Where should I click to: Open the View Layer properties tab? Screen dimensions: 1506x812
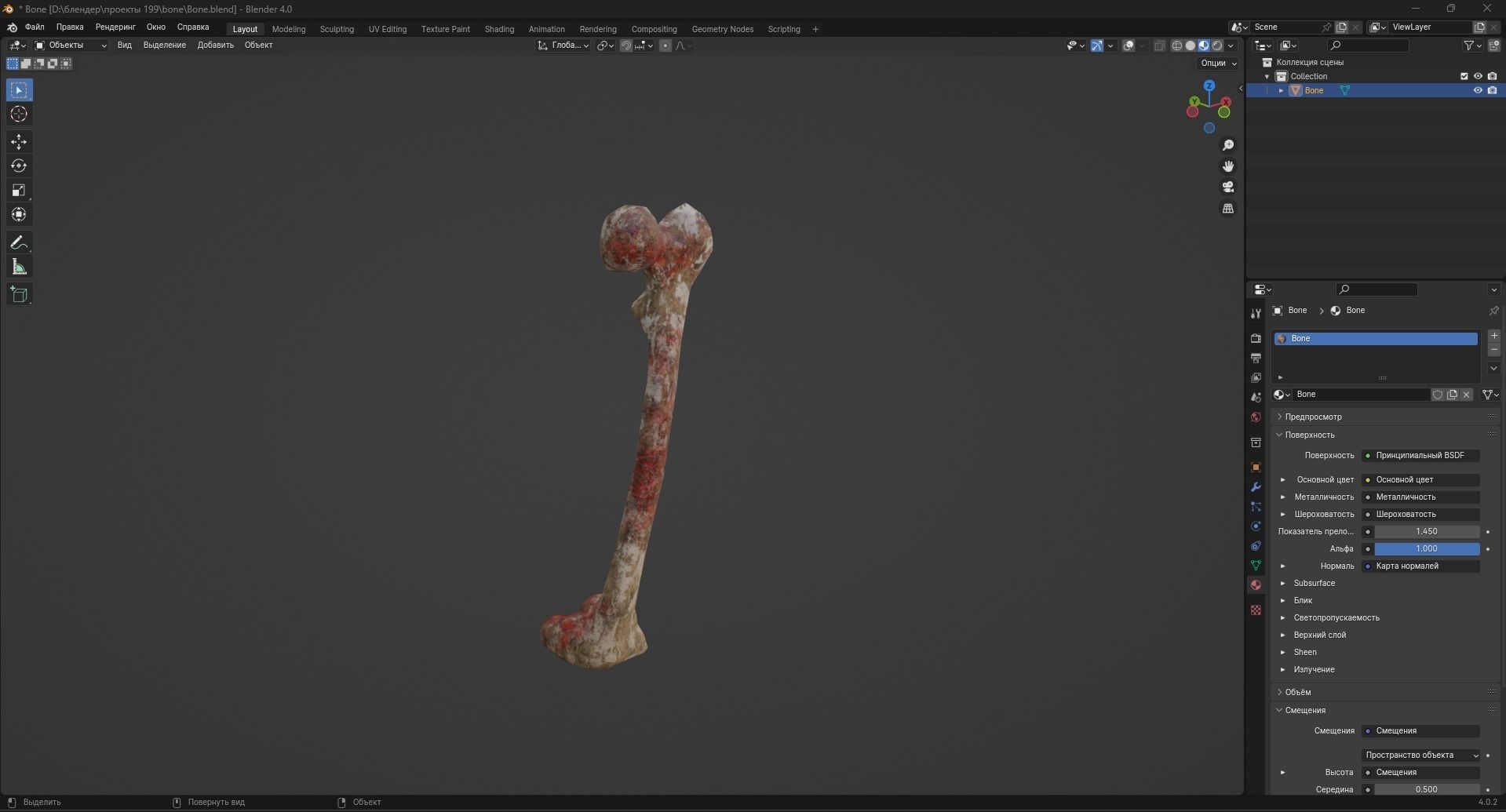pyautogui.click(x=1256, y=377)
